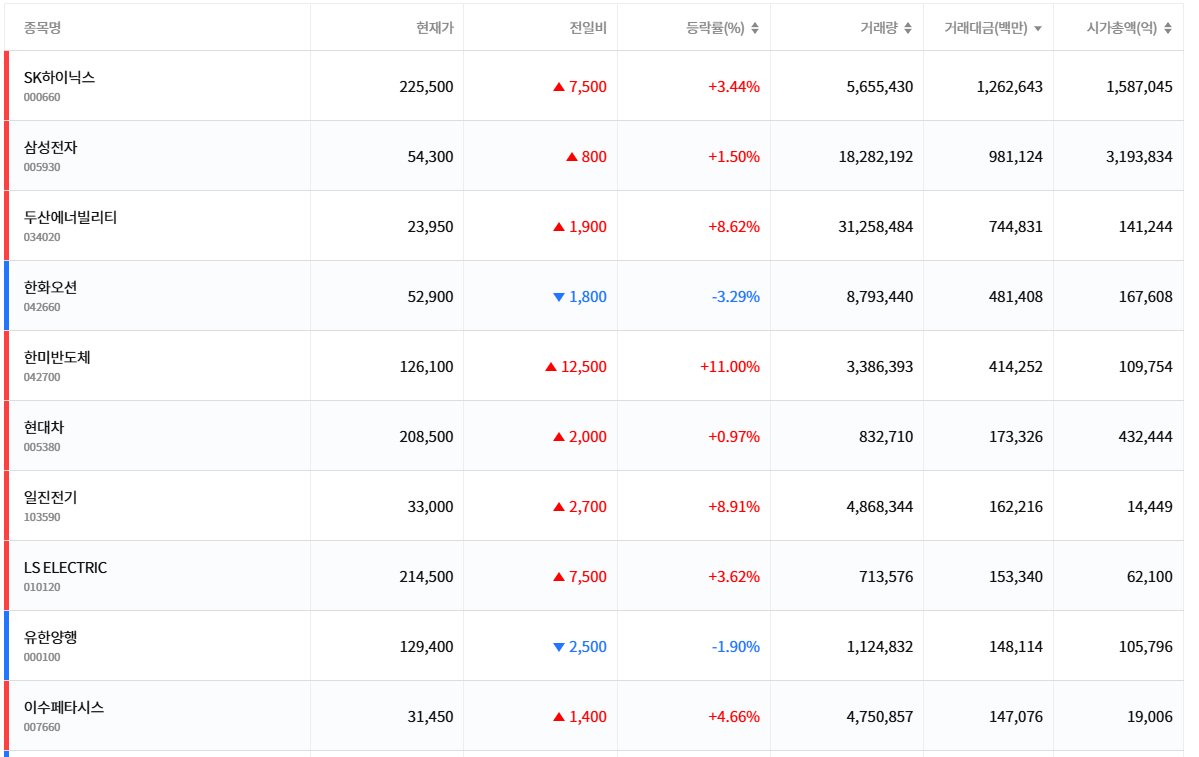Click 이수페타시스 current price 31,450
This screenshot has width=1199, height=757.
point(431,716)
